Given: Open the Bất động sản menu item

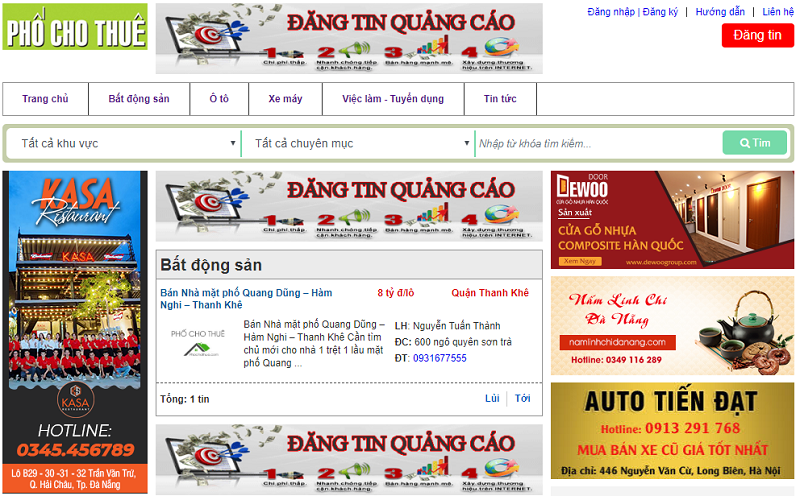Looking at the screenshot, I should tap(139, 99).
